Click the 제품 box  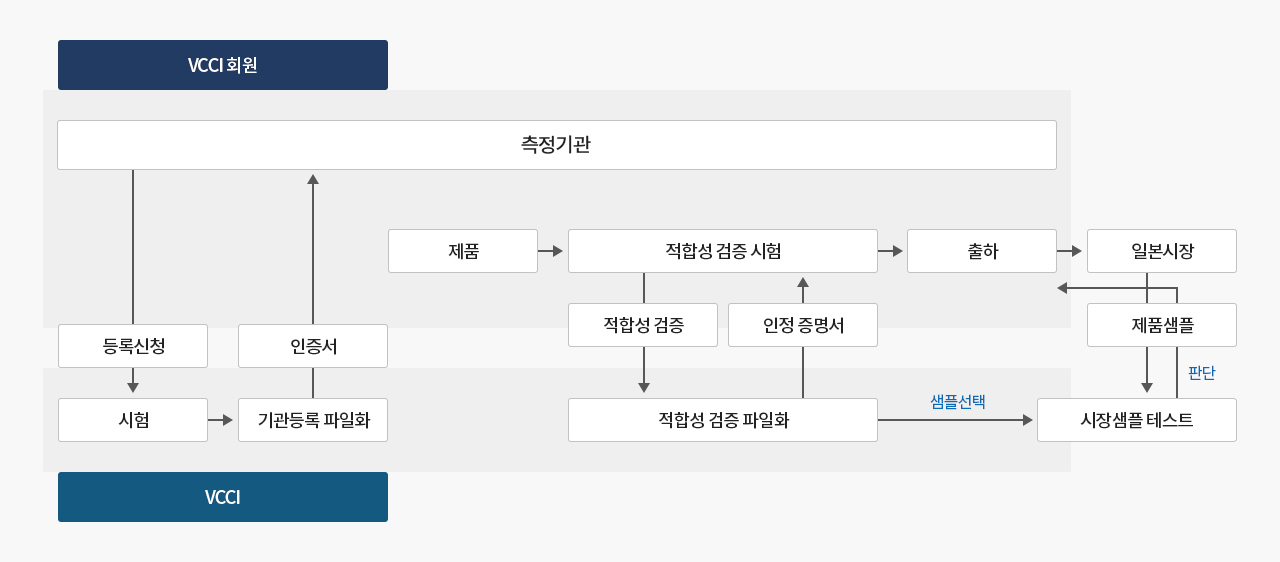463,251
